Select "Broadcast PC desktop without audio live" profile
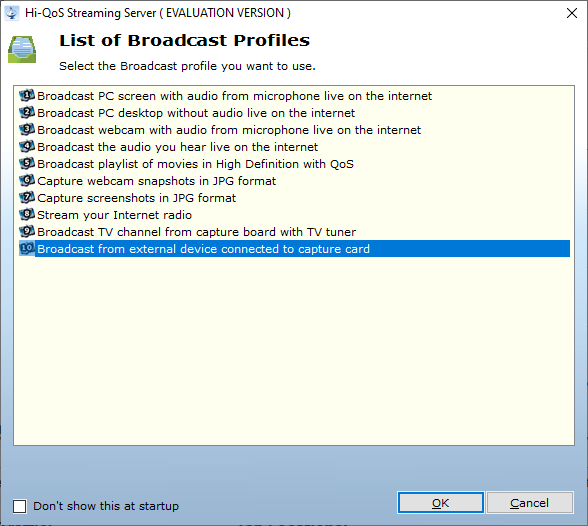Viewport: 588px width, 526px height. point(196,113)
